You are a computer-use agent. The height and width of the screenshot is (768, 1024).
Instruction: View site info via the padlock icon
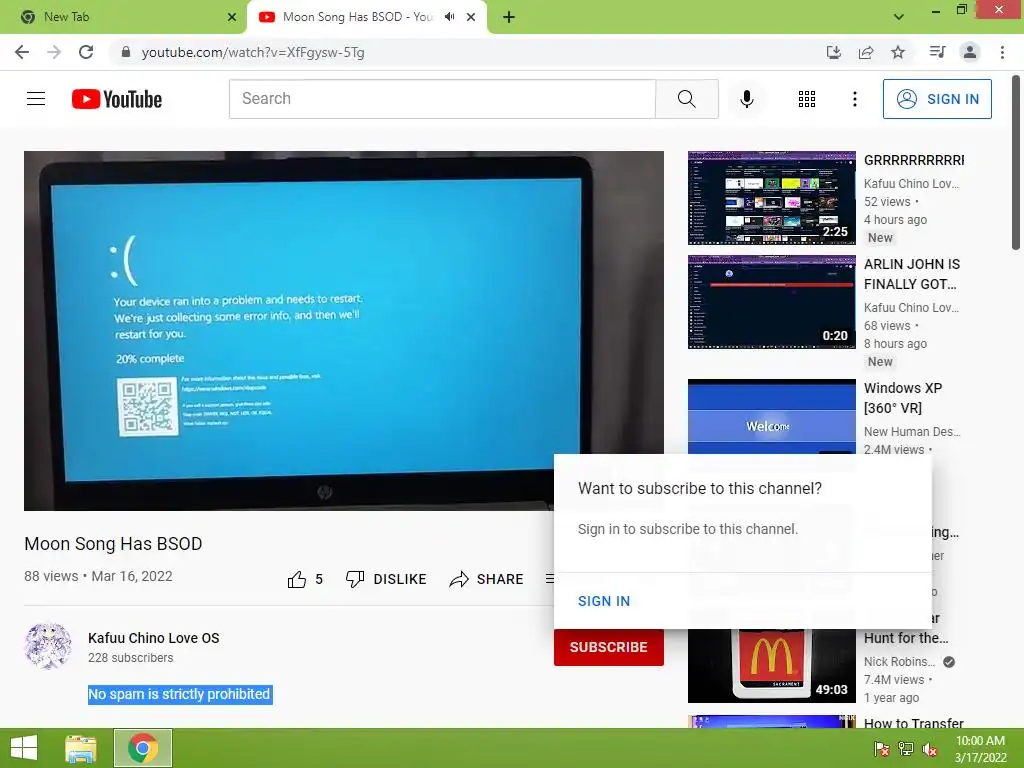(x=126, y=52)
